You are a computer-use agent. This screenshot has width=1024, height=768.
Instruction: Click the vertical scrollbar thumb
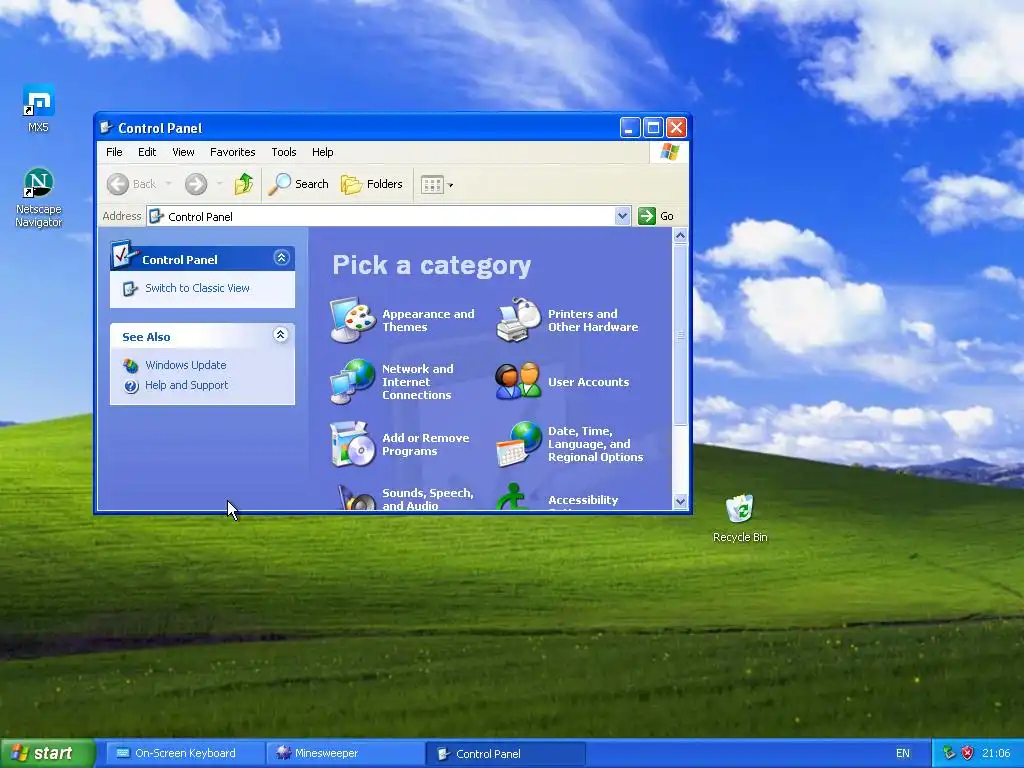click(680, 335)
